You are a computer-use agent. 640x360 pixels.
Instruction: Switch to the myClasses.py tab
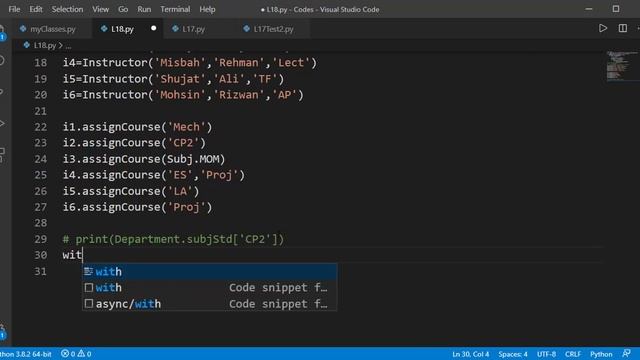(53, 29)
